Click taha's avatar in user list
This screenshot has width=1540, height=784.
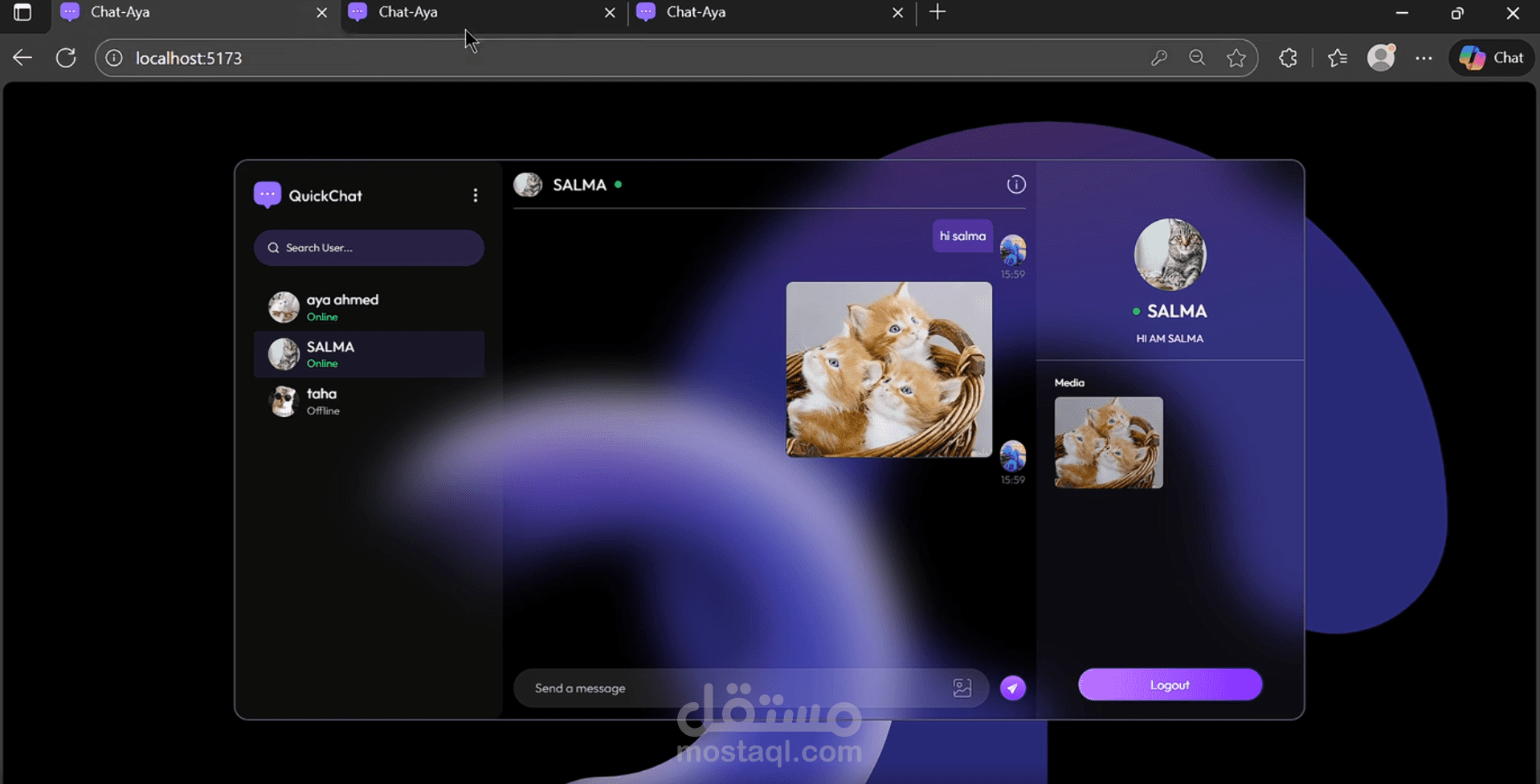284,401
